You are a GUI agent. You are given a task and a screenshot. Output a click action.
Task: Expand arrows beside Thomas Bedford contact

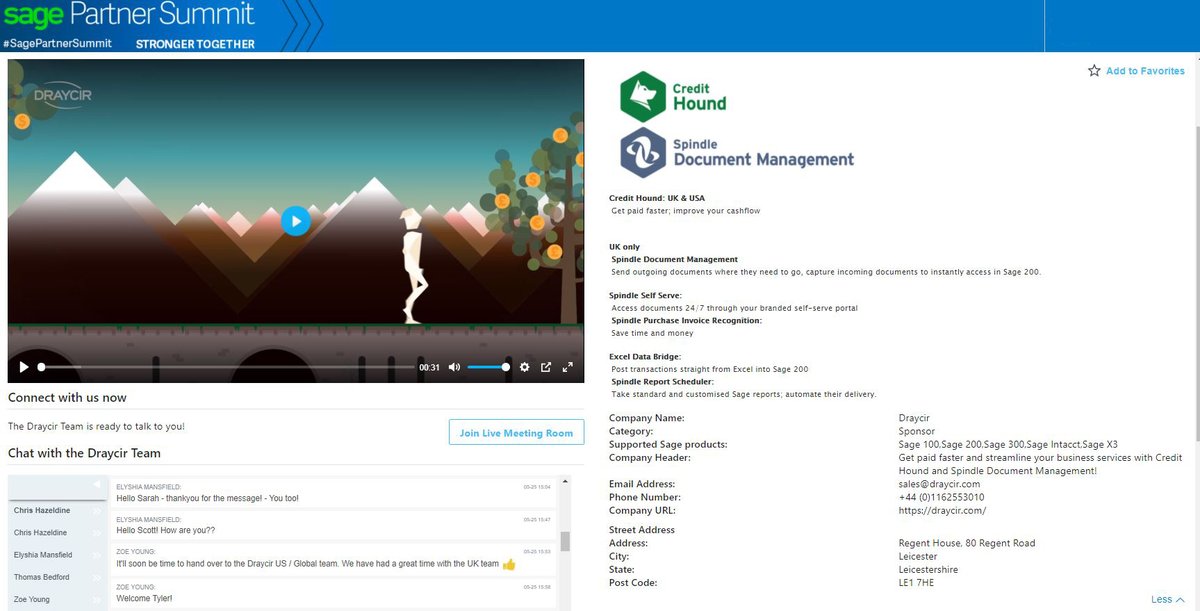pyautogui.click(x=97, y=577)
